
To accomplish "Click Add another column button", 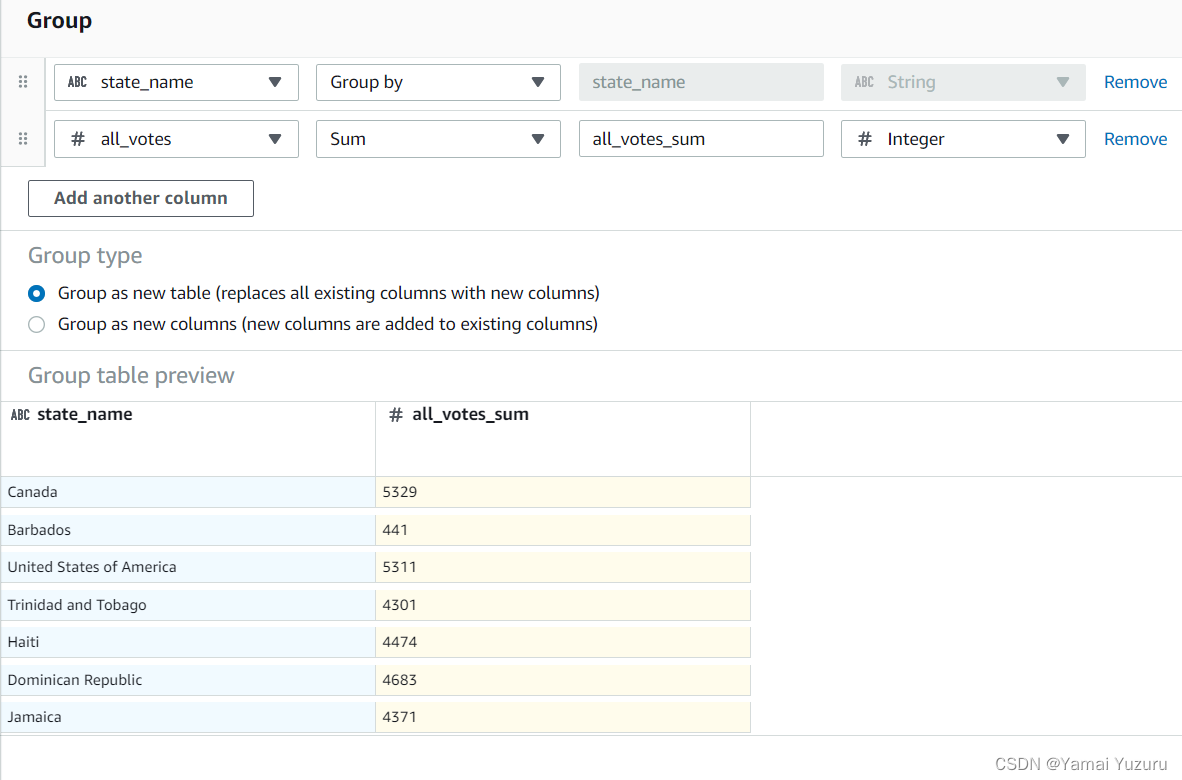I will (141, 198).
